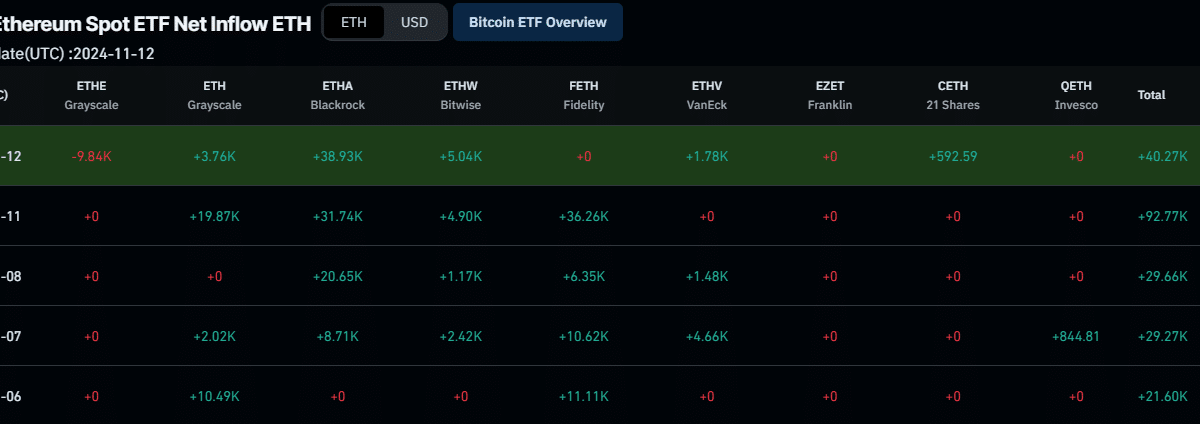Click the ETHA Blackrock column header
The height and width of the screenshot is (424, 1200).
338,95
